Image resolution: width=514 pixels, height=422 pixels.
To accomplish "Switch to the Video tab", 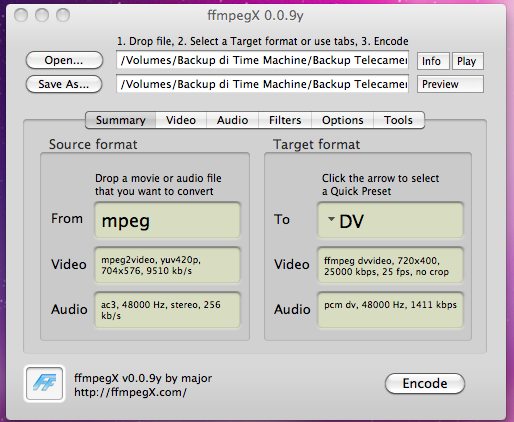I will click(181, 120).
